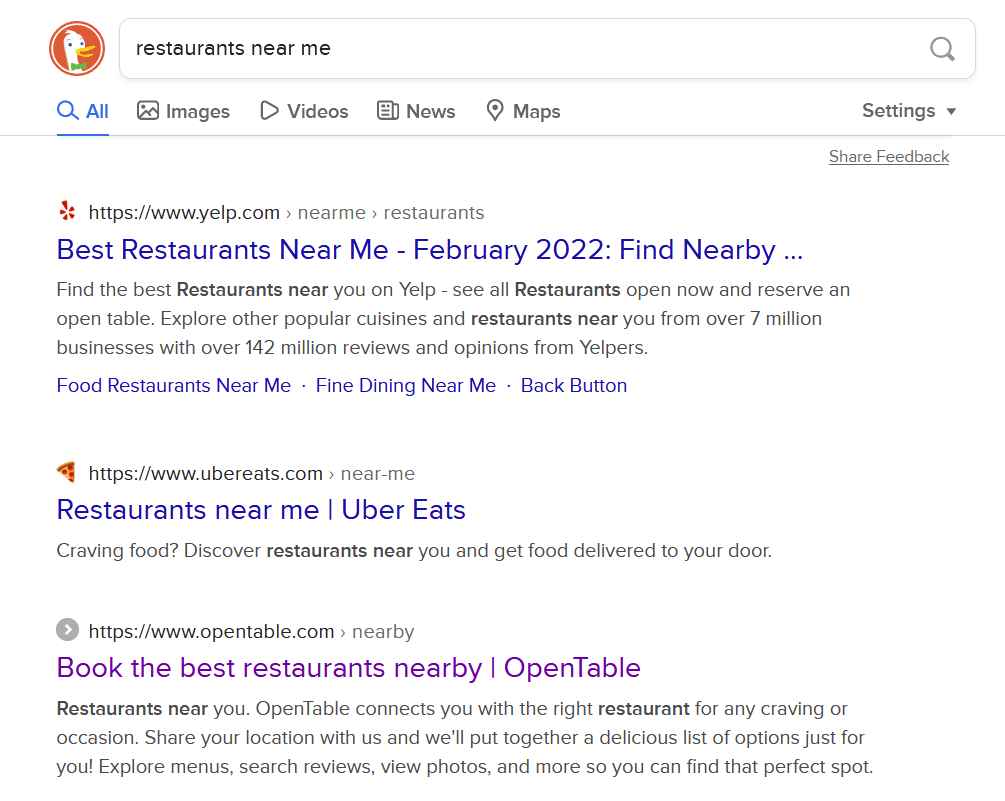This screenshot has height=801, width=1005.
Task: Click the Fine Dining Near Me link
Action: pyautogui.click(x=406, y=385)
